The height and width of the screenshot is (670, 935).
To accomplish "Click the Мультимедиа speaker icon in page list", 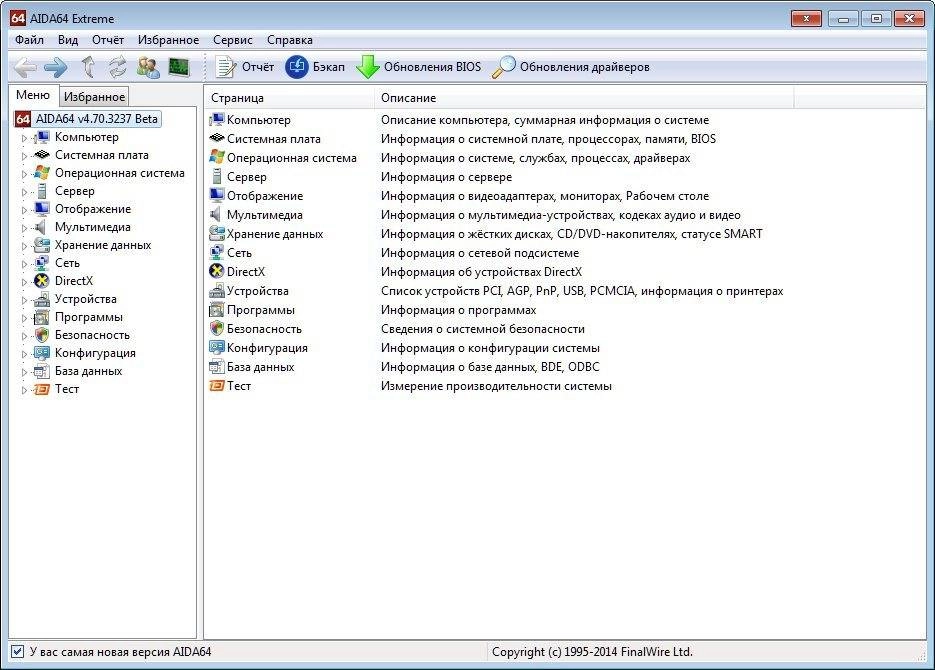I will click(216, 215).
